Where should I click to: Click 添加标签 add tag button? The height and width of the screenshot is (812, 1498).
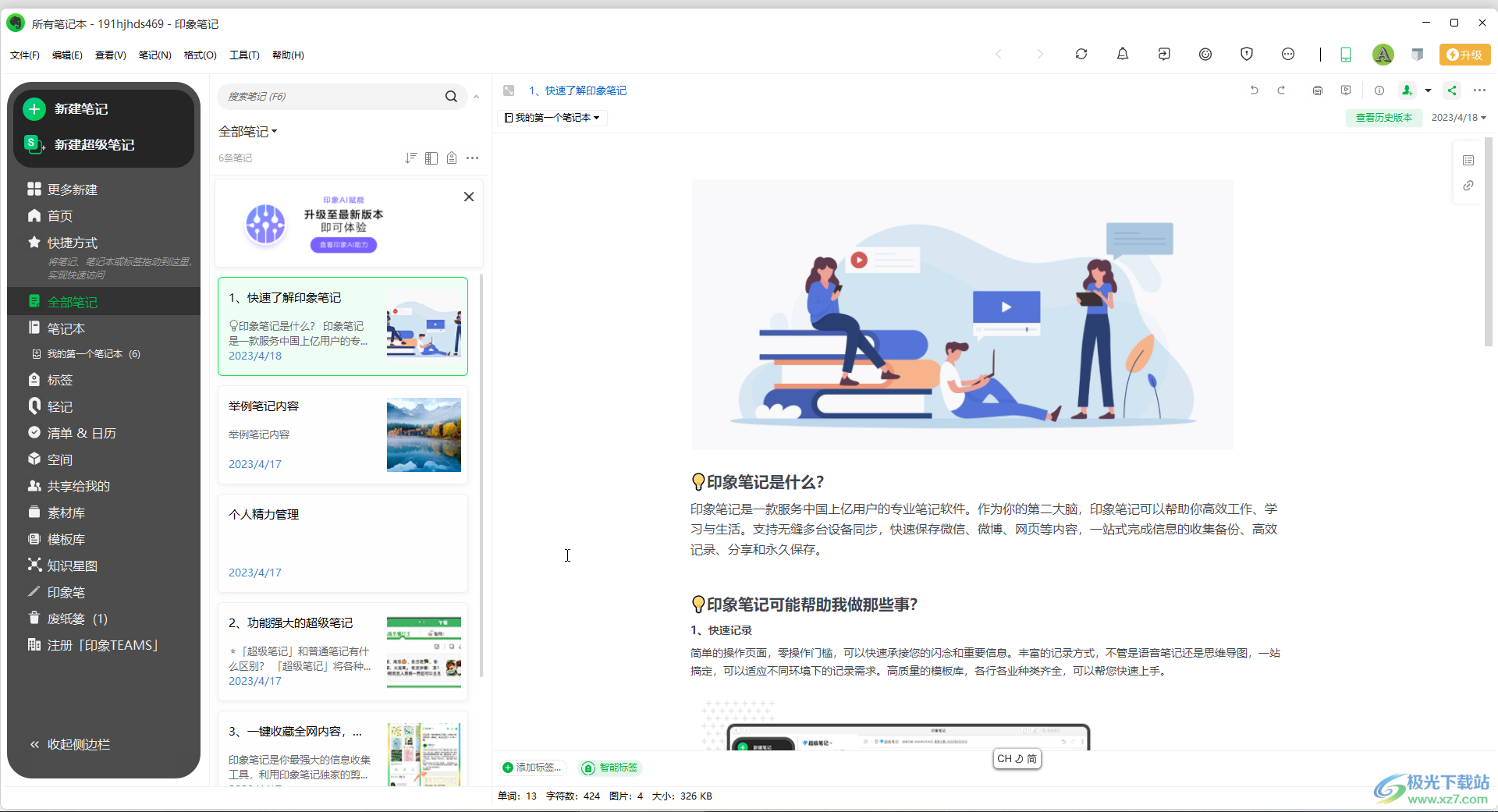click(x=532, y=768)
